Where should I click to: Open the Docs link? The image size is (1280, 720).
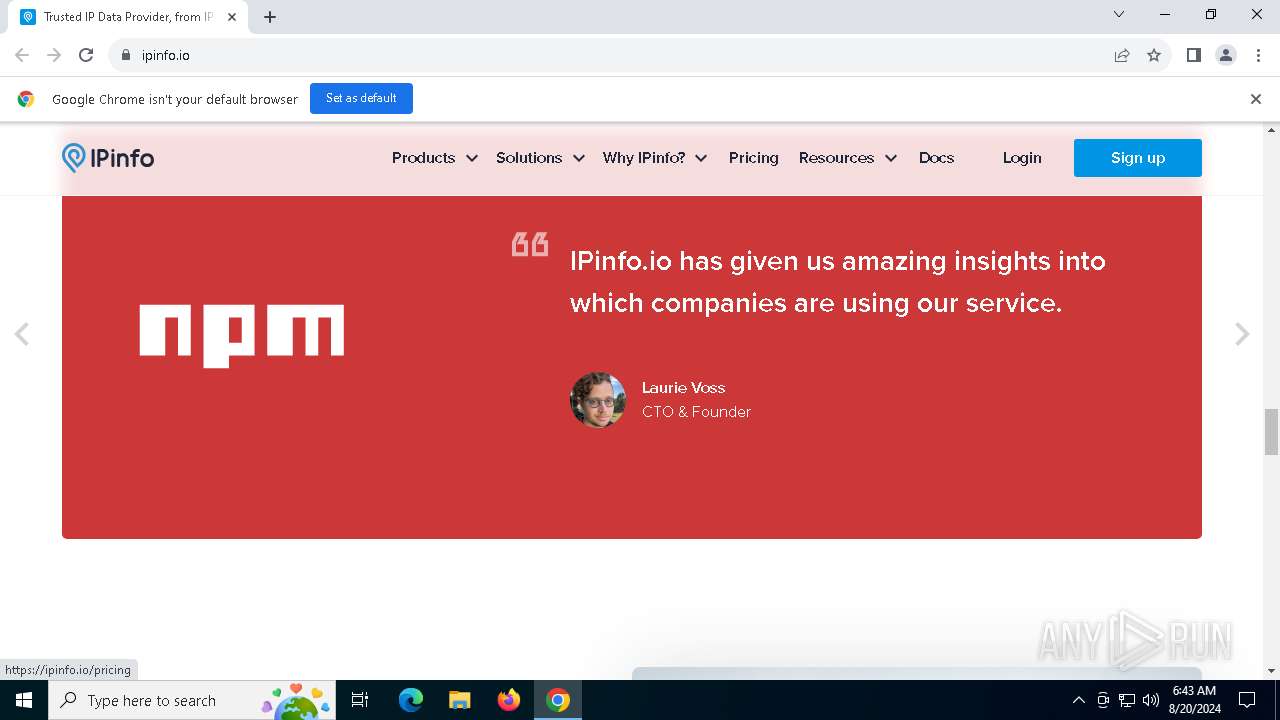[x=937, y=158]
